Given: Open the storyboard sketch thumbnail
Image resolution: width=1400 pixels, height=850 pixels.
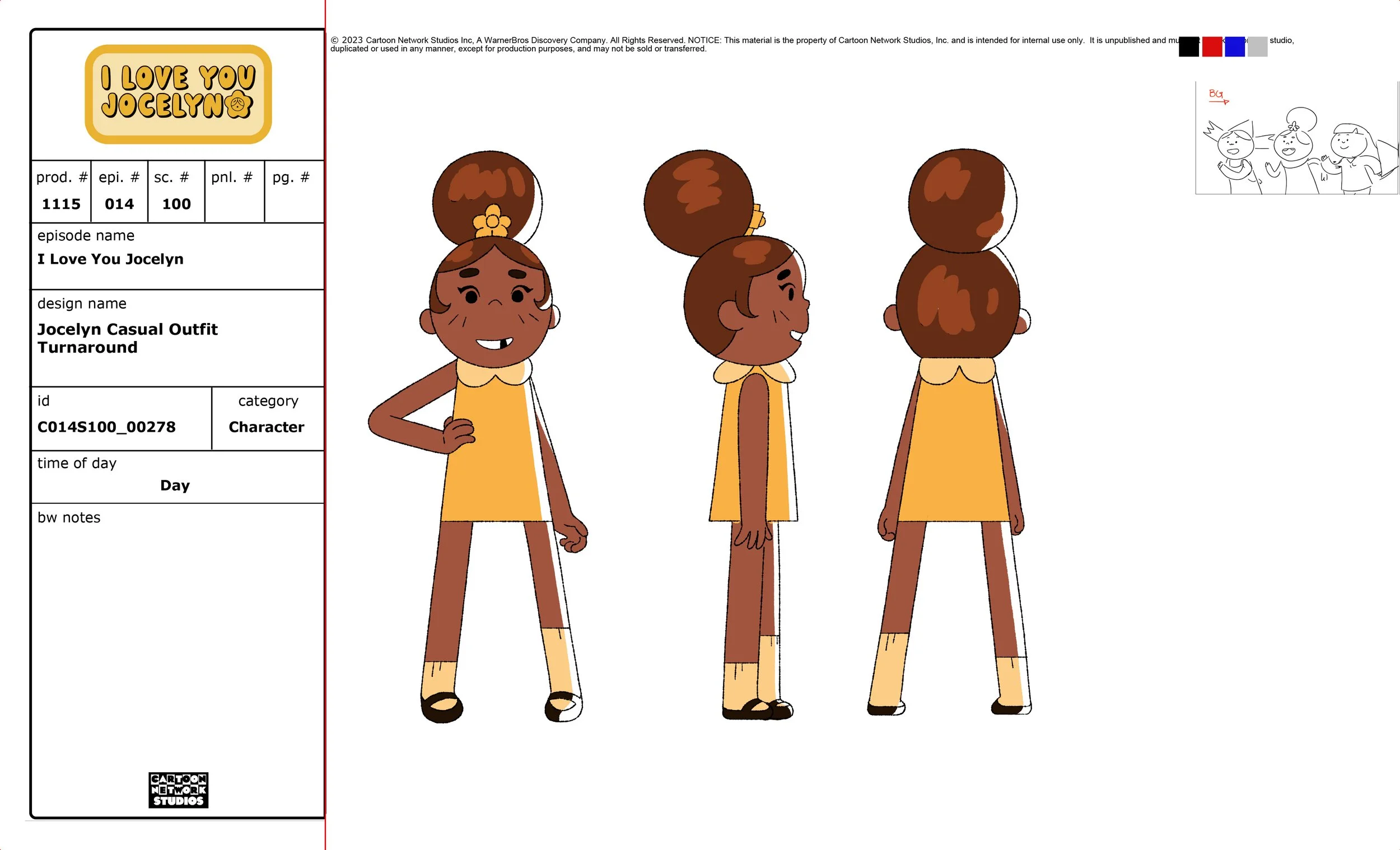Looking at the screenshot, I should pyautogui.click(x=1296, y=138).
